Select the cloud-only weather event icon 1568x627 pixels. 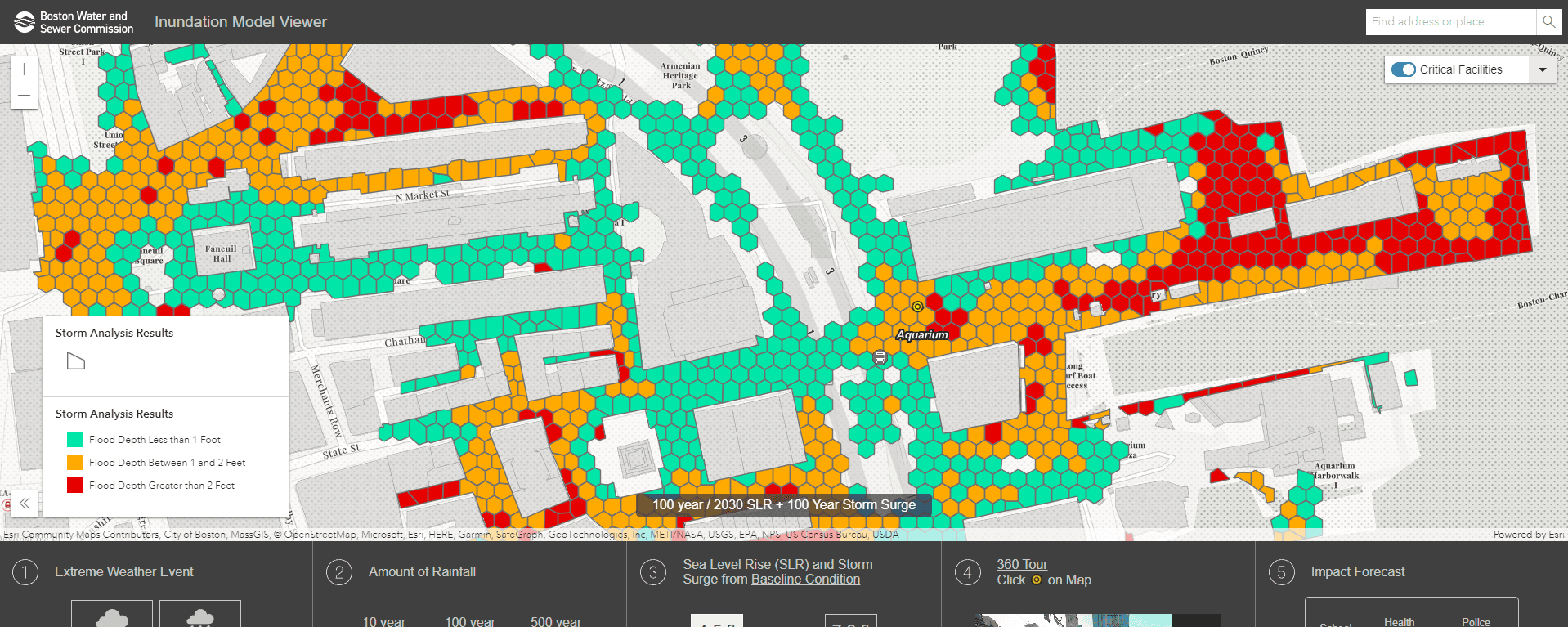112,616
